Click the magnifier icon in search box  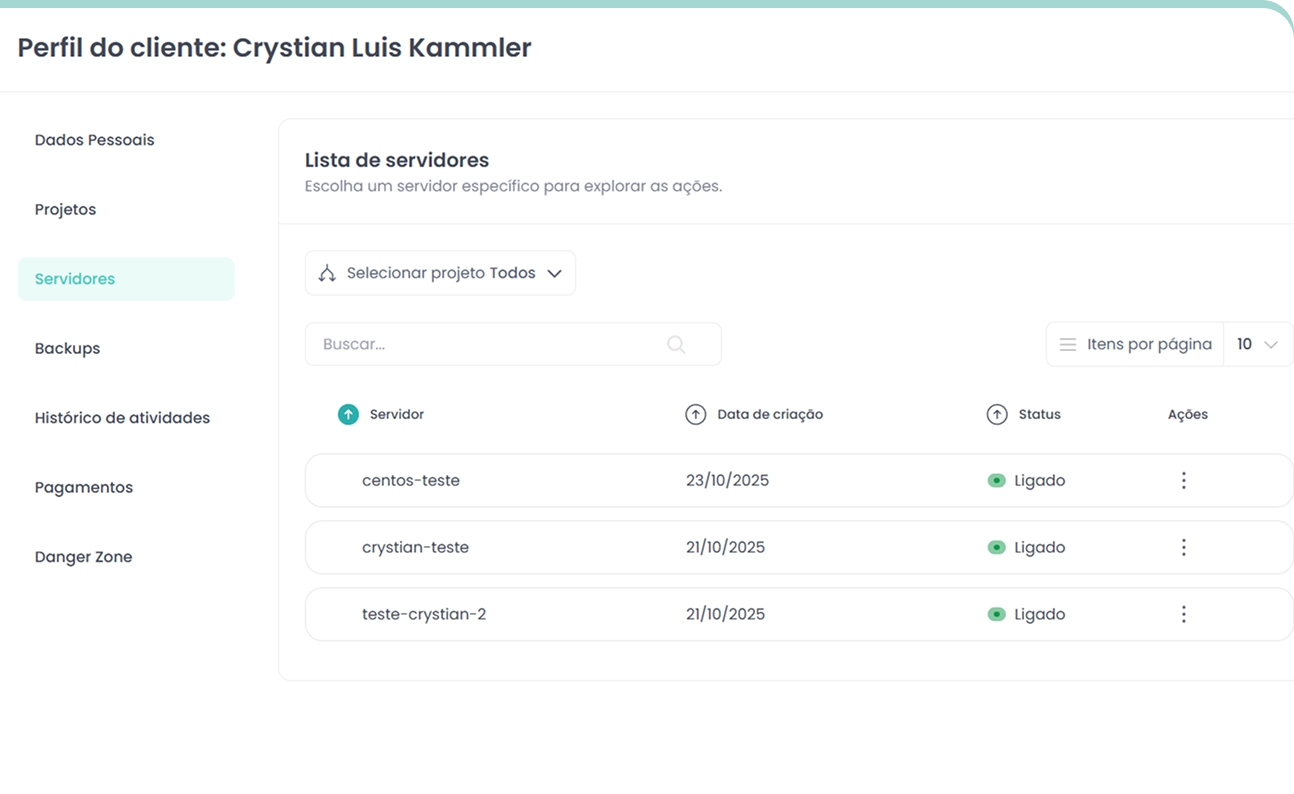[x=676, y=344]
